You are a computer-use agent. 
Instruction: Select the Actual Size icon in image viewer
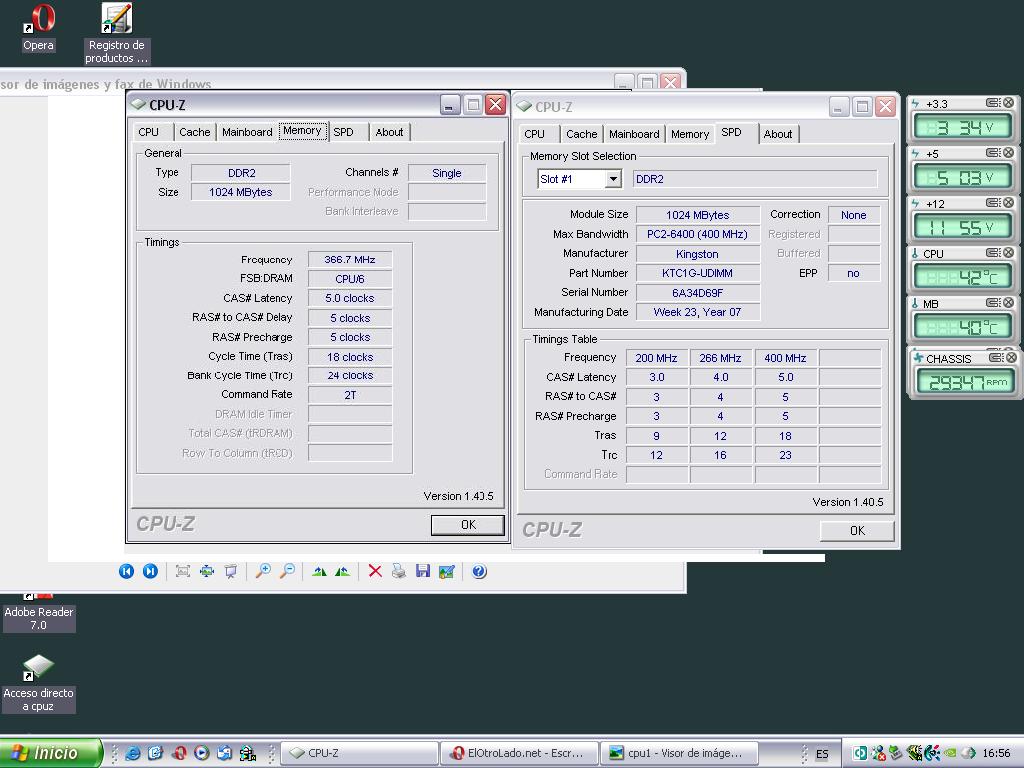207,571
